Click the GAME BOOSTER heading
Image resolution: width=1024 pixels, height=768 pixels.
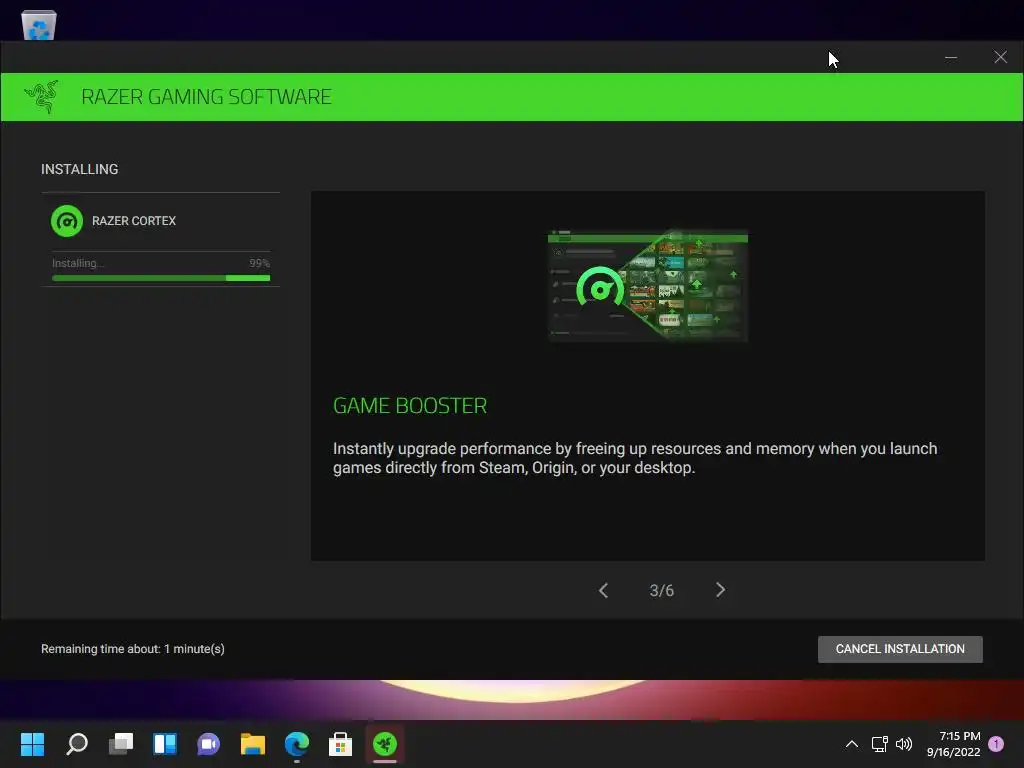point(410,406)
